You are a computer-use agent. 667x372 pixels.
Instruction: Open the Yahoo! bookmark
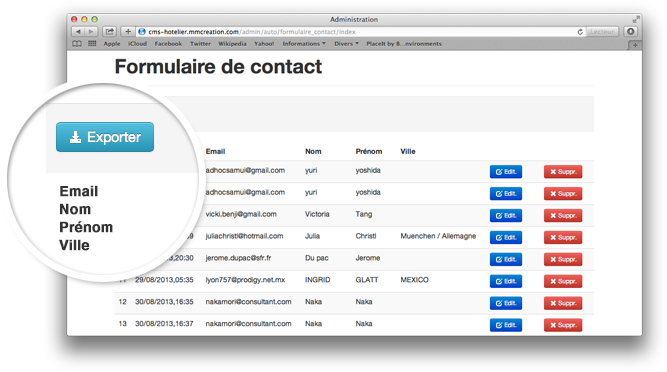pyautogui.click(x=264, y=44)
